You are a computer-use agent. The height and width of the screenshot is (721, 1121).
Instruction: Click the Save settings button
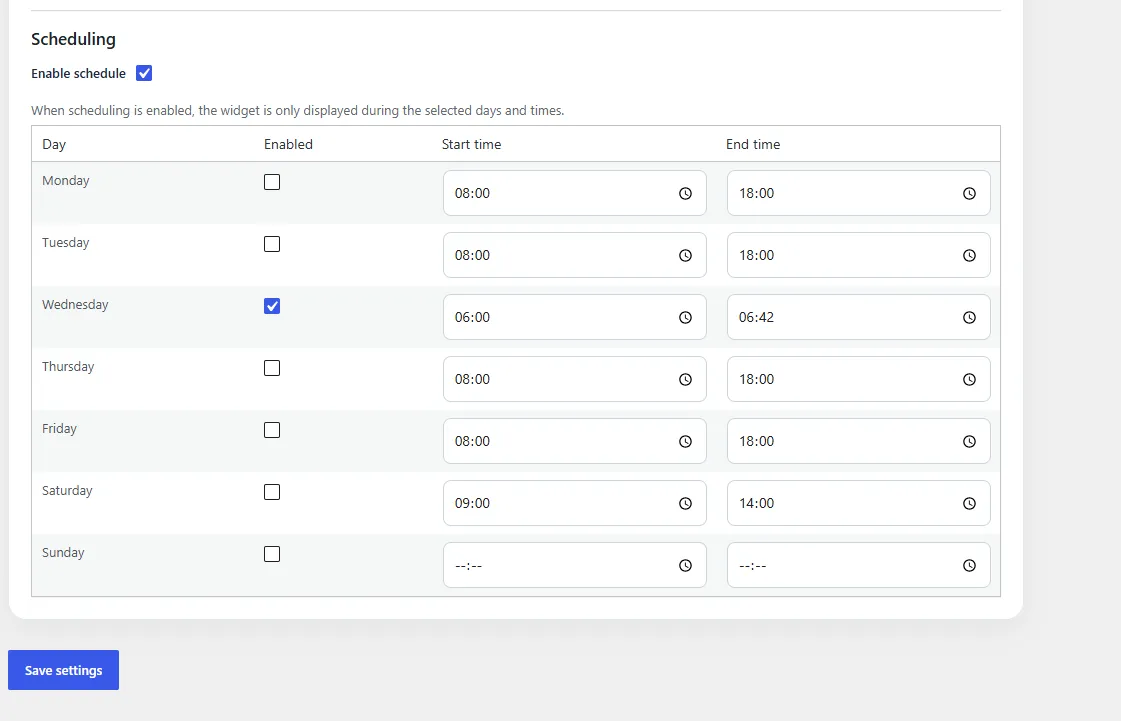(64, 670)
